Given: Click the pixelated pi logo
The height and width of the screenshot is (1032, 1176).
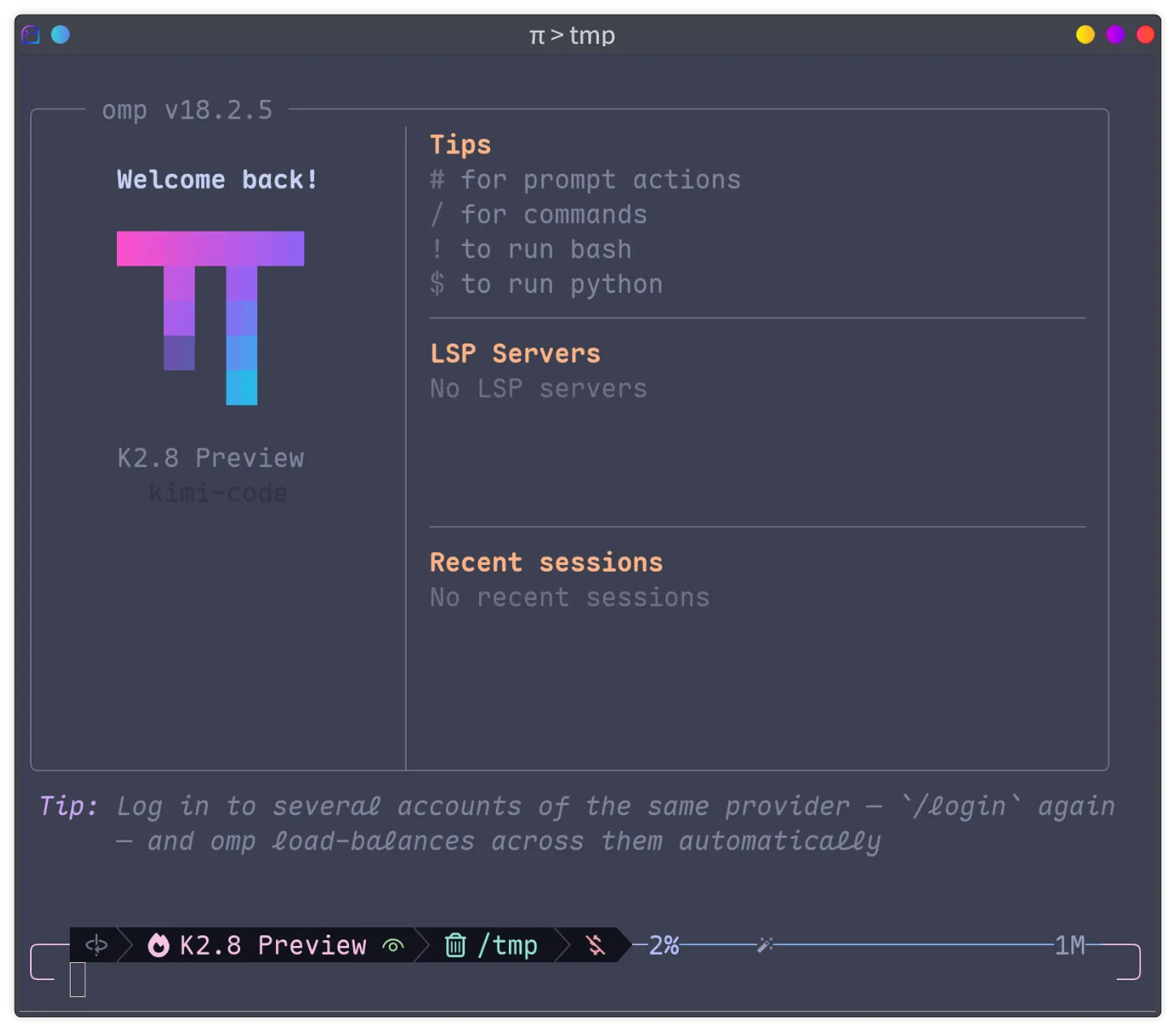Looking at the screenshot, I should [x=210, y=317].
